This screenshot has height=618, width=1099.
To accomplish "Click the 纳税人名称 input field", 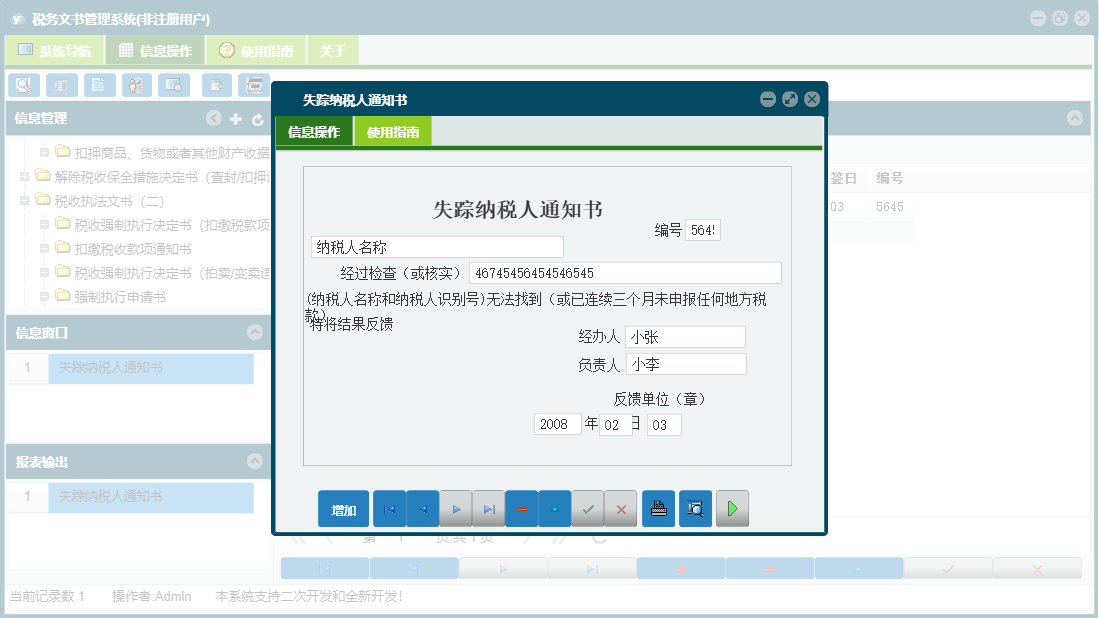I will [x=437, y=247].
